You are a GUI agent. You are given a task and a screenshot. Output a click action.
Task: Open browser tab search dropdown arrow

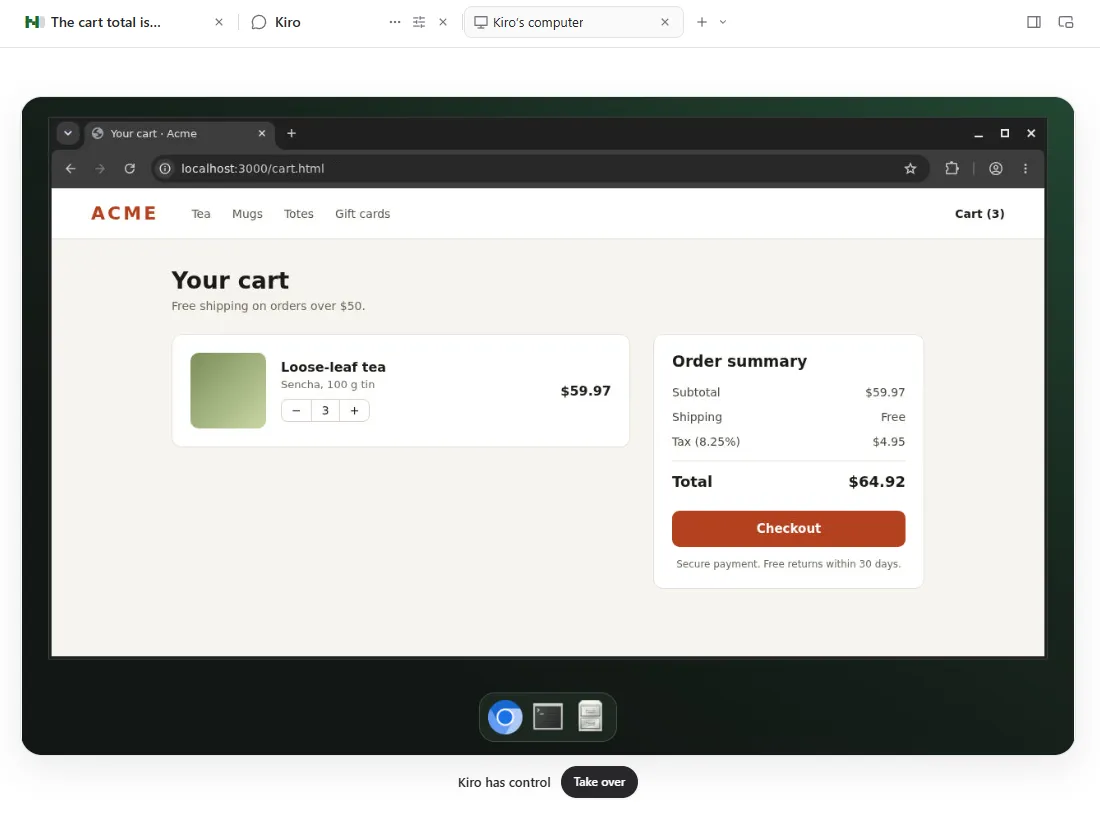tap(68, 133)
